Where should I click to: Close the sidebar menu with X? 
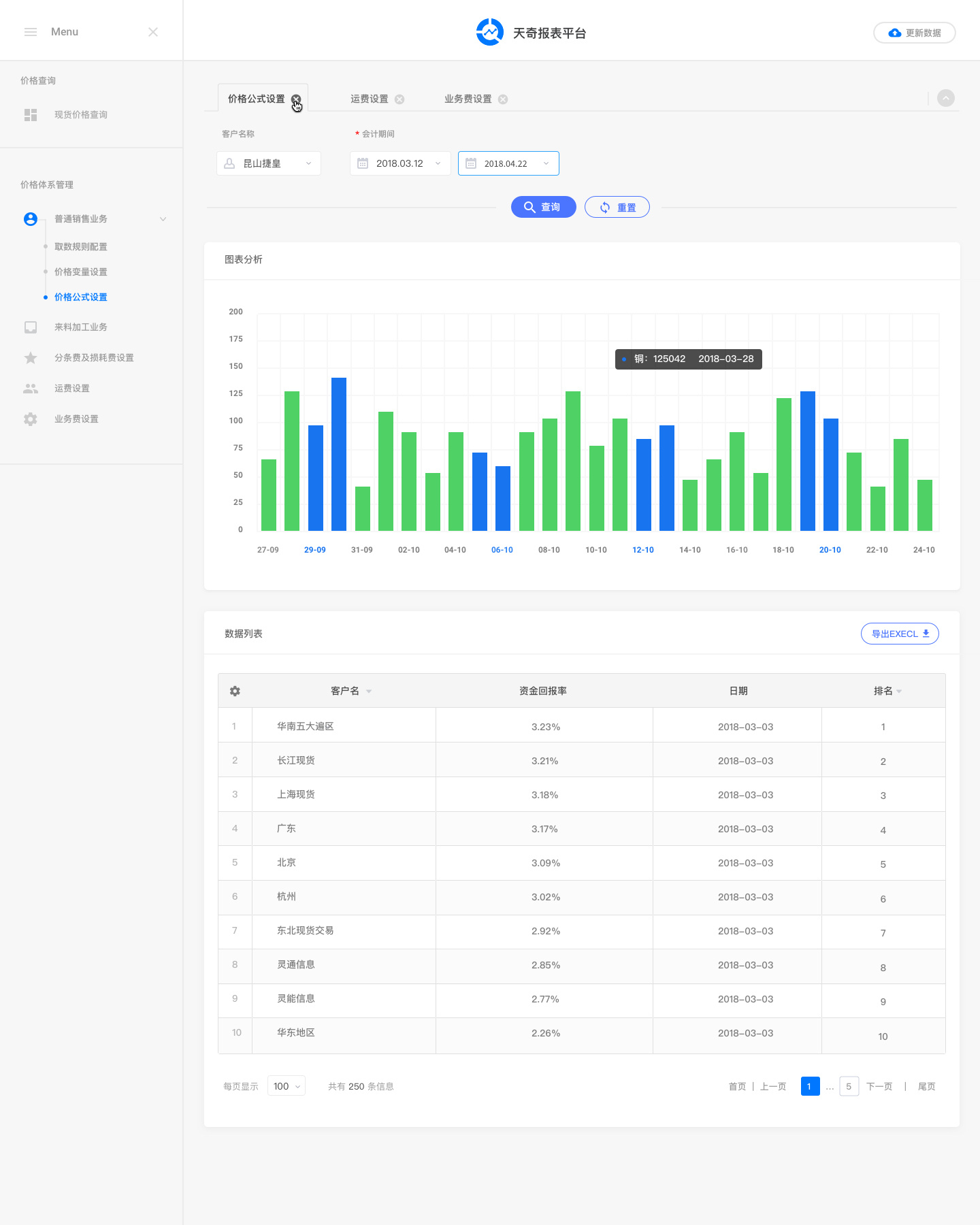(x=153, y=32)
